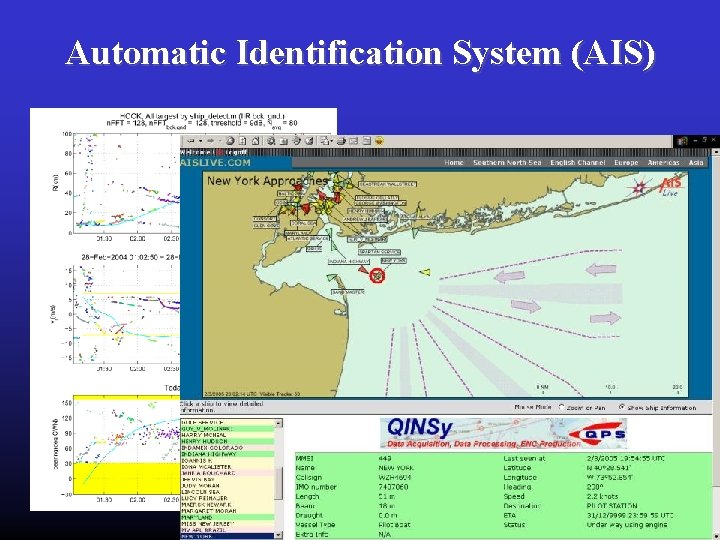Select MARYLAND in the ship list

pyautogui.click(x=227, y=518)
